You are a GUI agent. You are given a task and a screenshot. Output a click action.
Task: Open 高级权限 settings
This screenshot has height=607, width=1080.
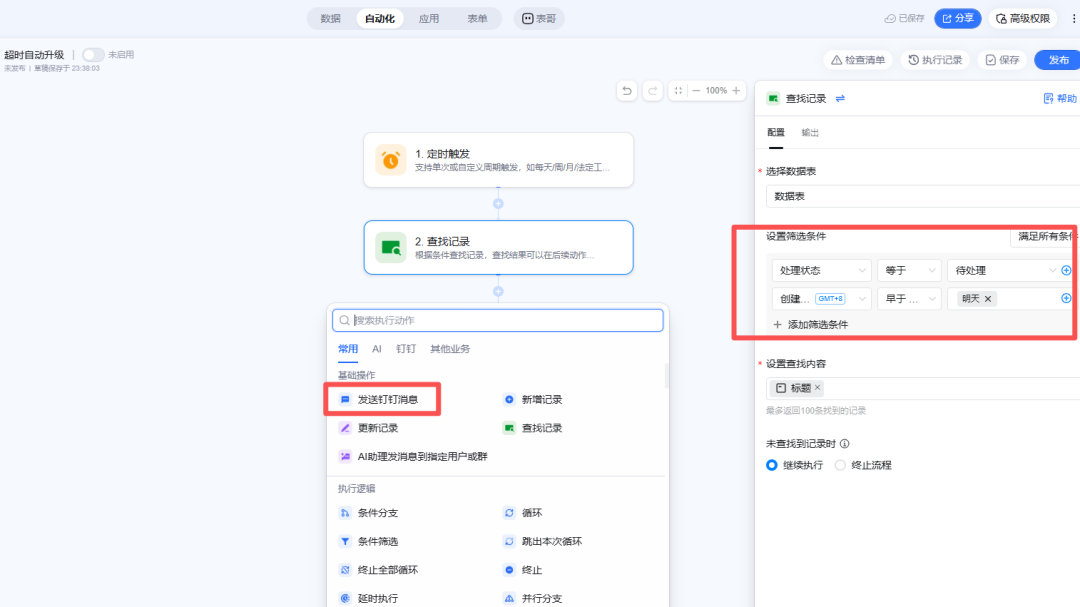point(1023,19)
